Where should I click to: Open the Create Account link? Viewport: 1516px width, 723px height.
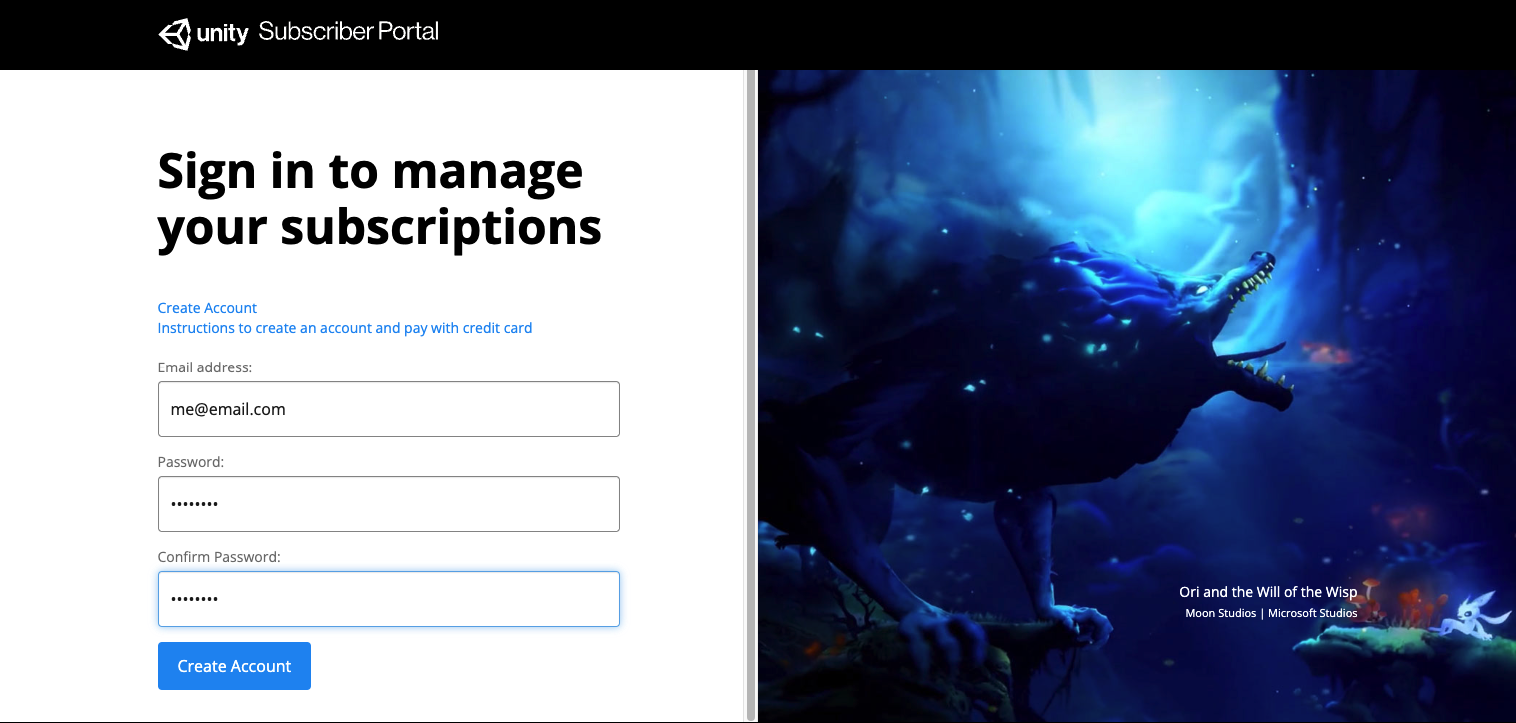click(207, 308)
